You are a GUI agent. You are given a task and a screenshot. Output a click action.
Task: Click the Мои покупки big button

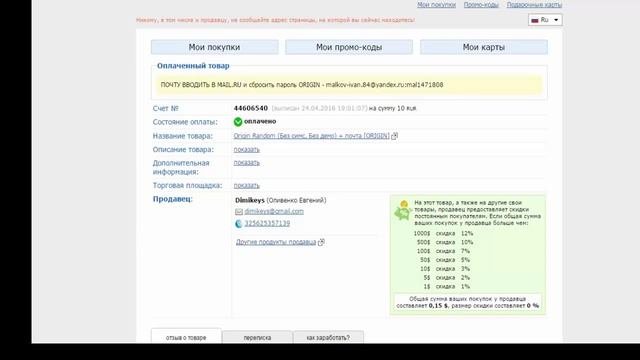215,47
